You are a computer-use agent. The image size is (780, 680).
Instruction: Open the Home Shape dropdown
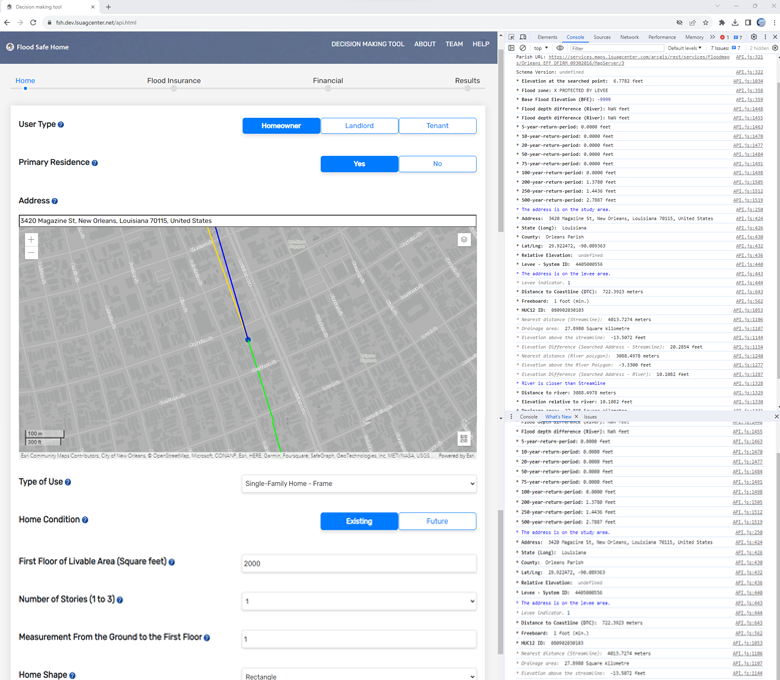point(359,675)
